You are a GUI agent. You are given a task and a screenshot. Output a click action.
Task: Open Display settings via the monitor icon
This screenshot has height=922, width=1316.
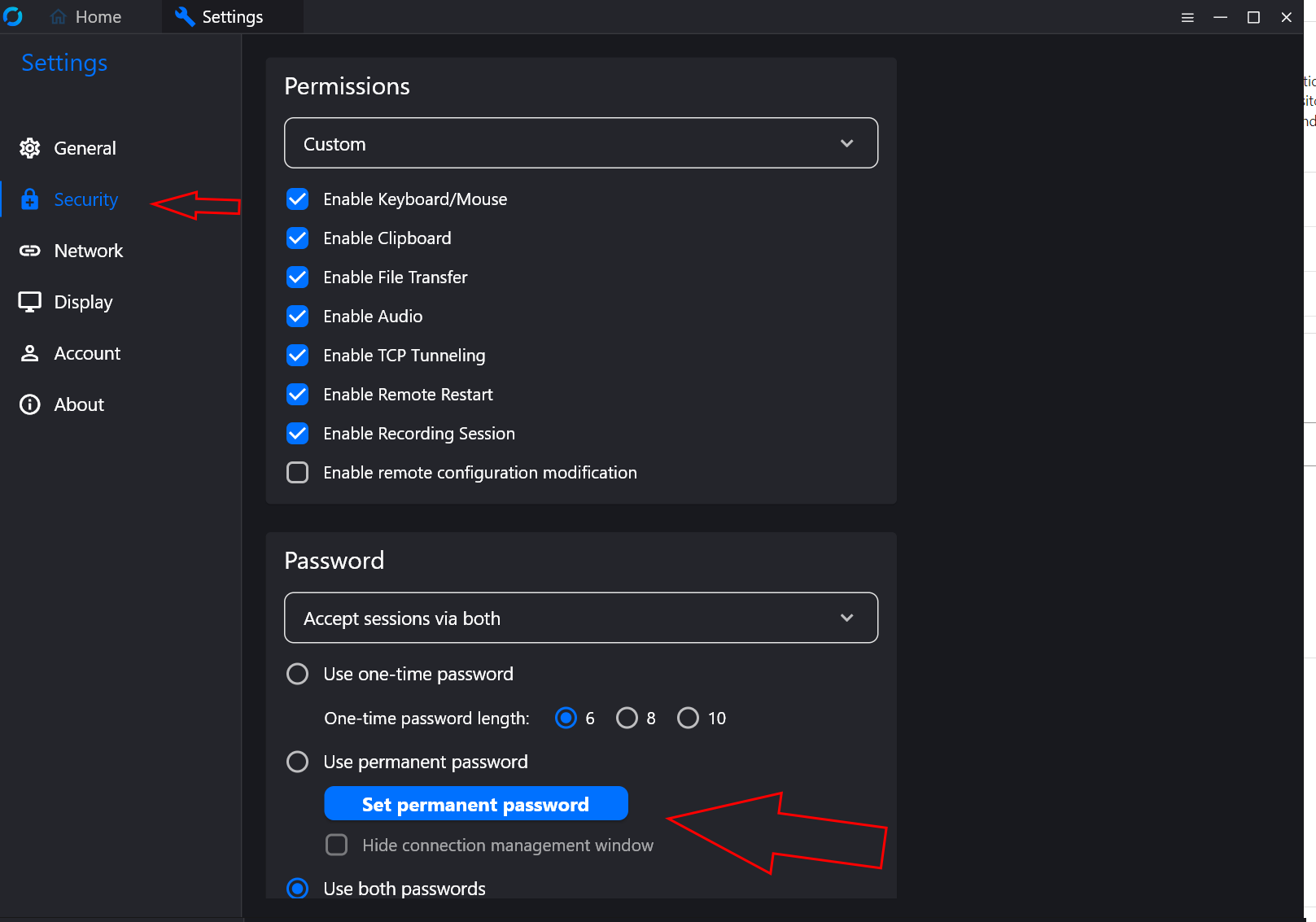pos(29,302)
